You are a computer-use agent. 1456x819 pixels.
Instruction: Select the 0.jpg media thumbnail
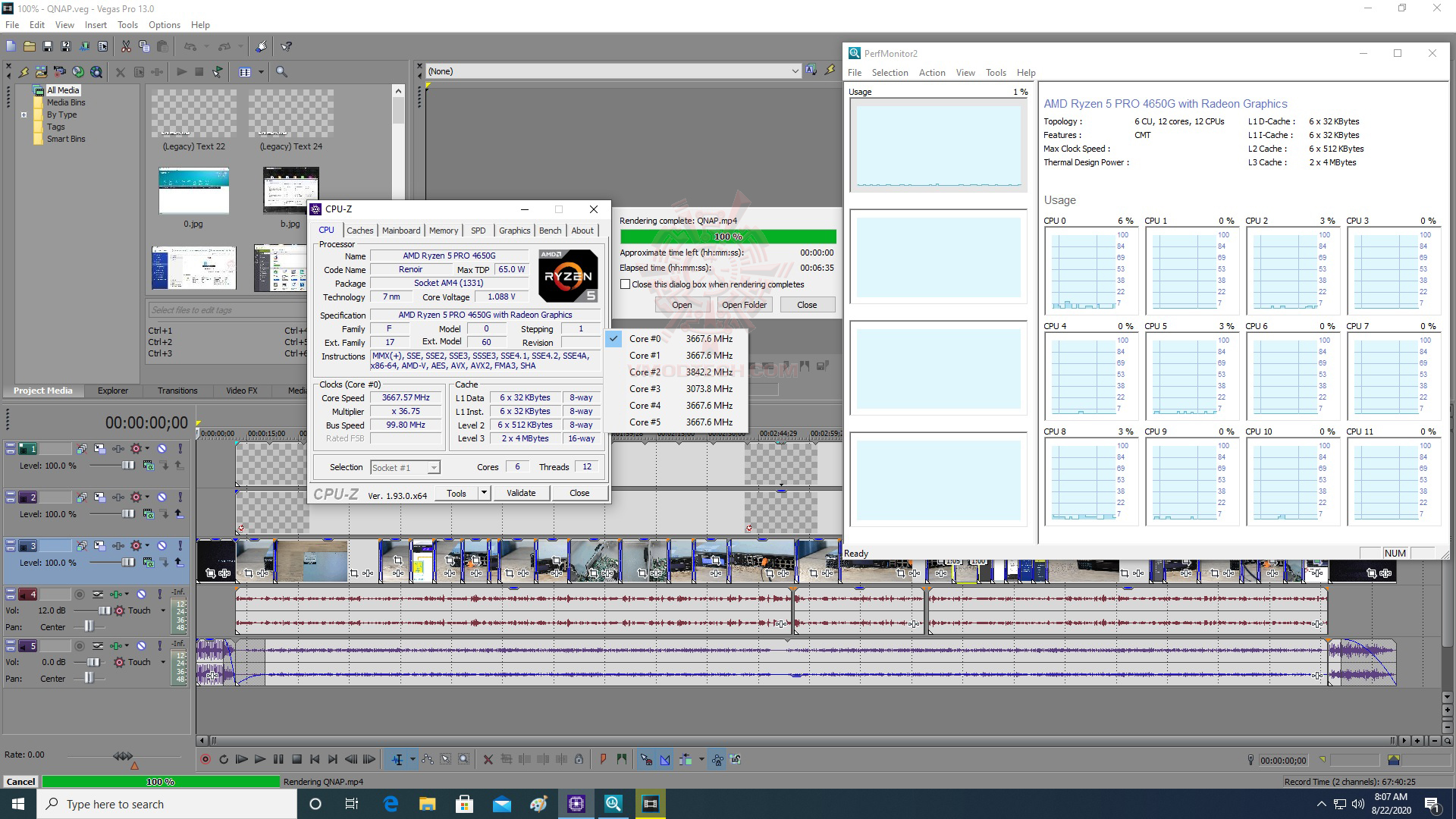coord(193,191)
